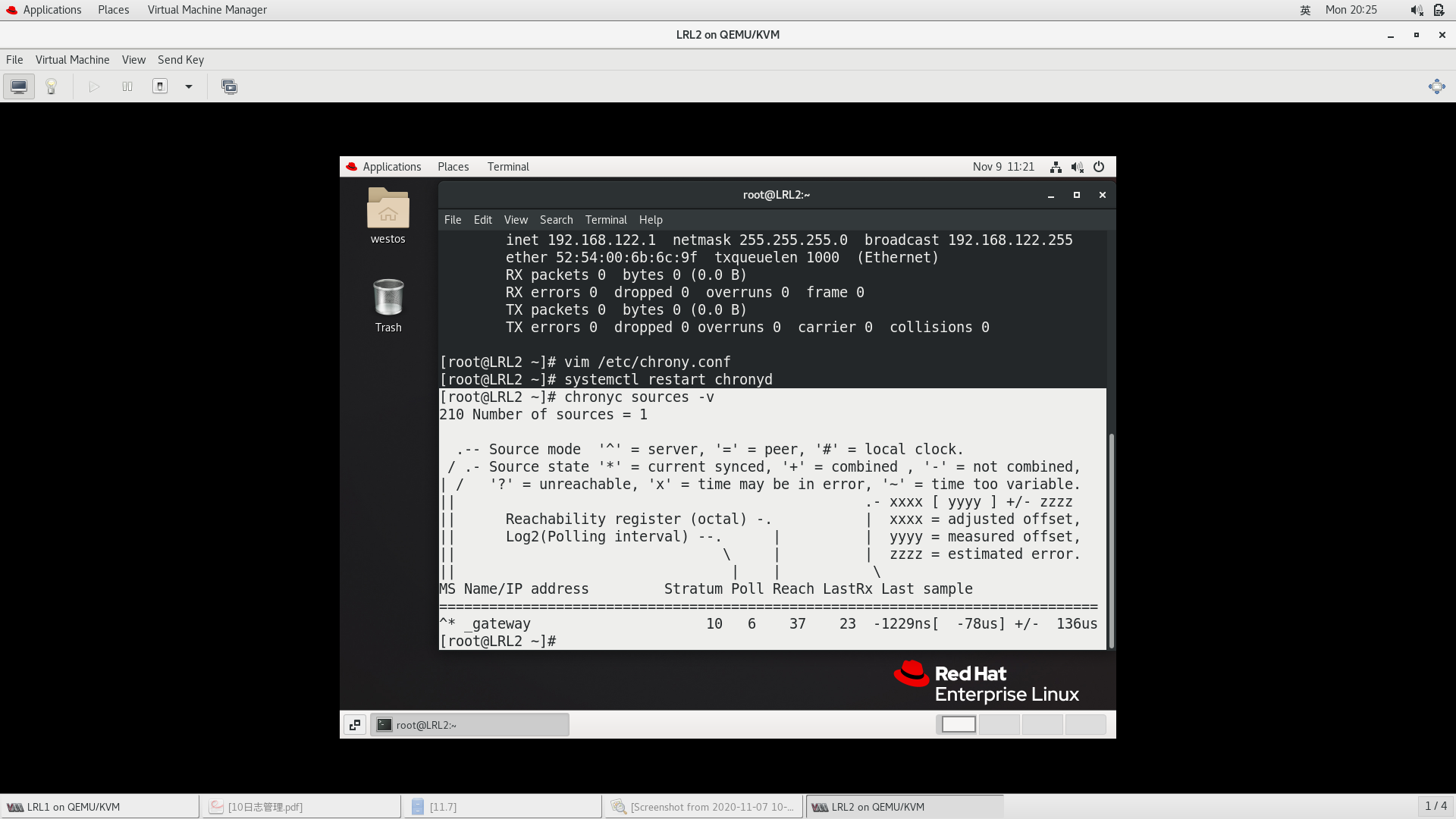Switch to fullscreen view icon
Viewport: 1456px width, 819px height.
(x=1436, y=86)
